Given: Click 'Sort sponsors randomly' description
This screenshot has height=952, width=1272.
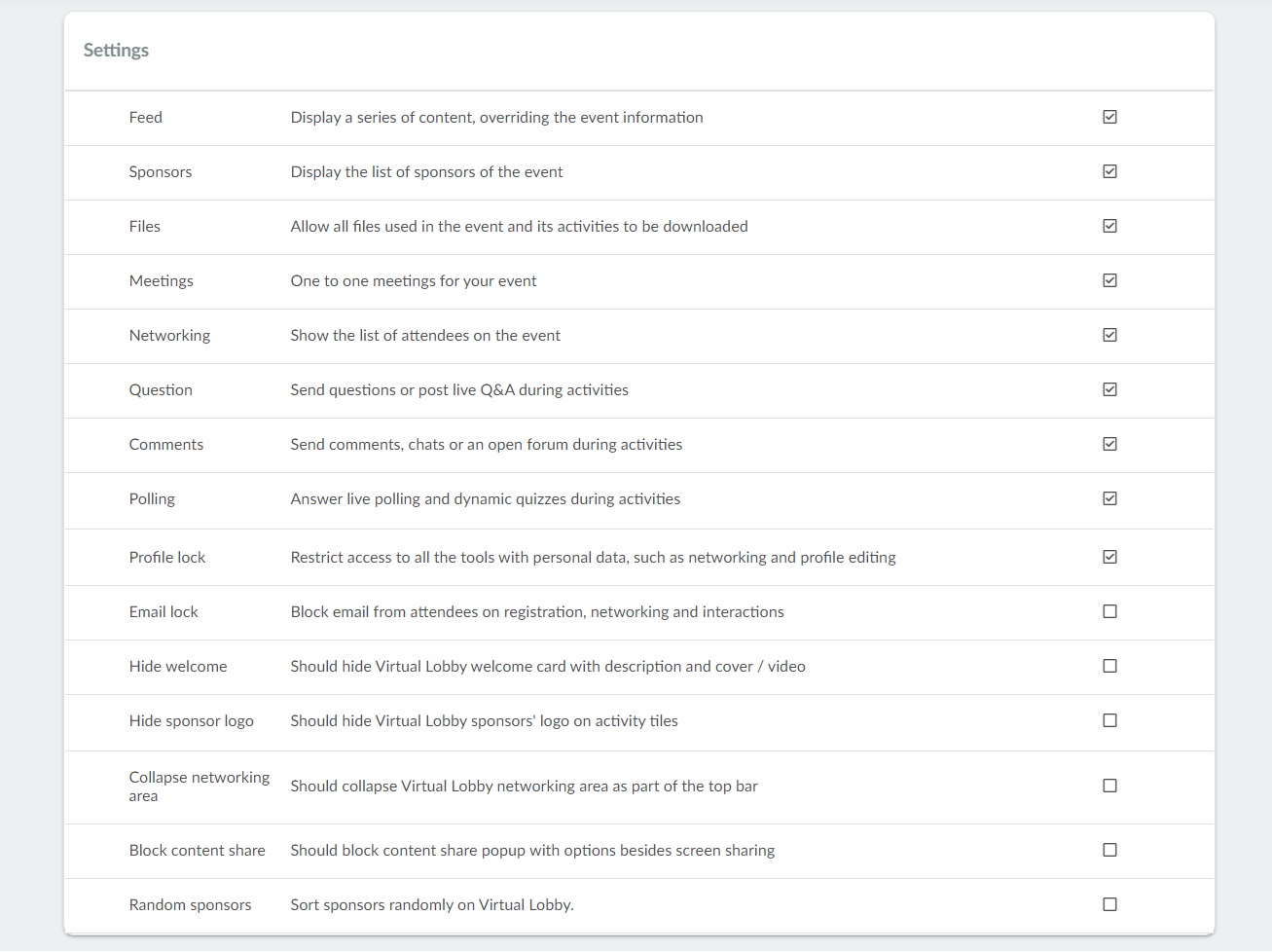Looking at the screenshot, I should point(432,905).
